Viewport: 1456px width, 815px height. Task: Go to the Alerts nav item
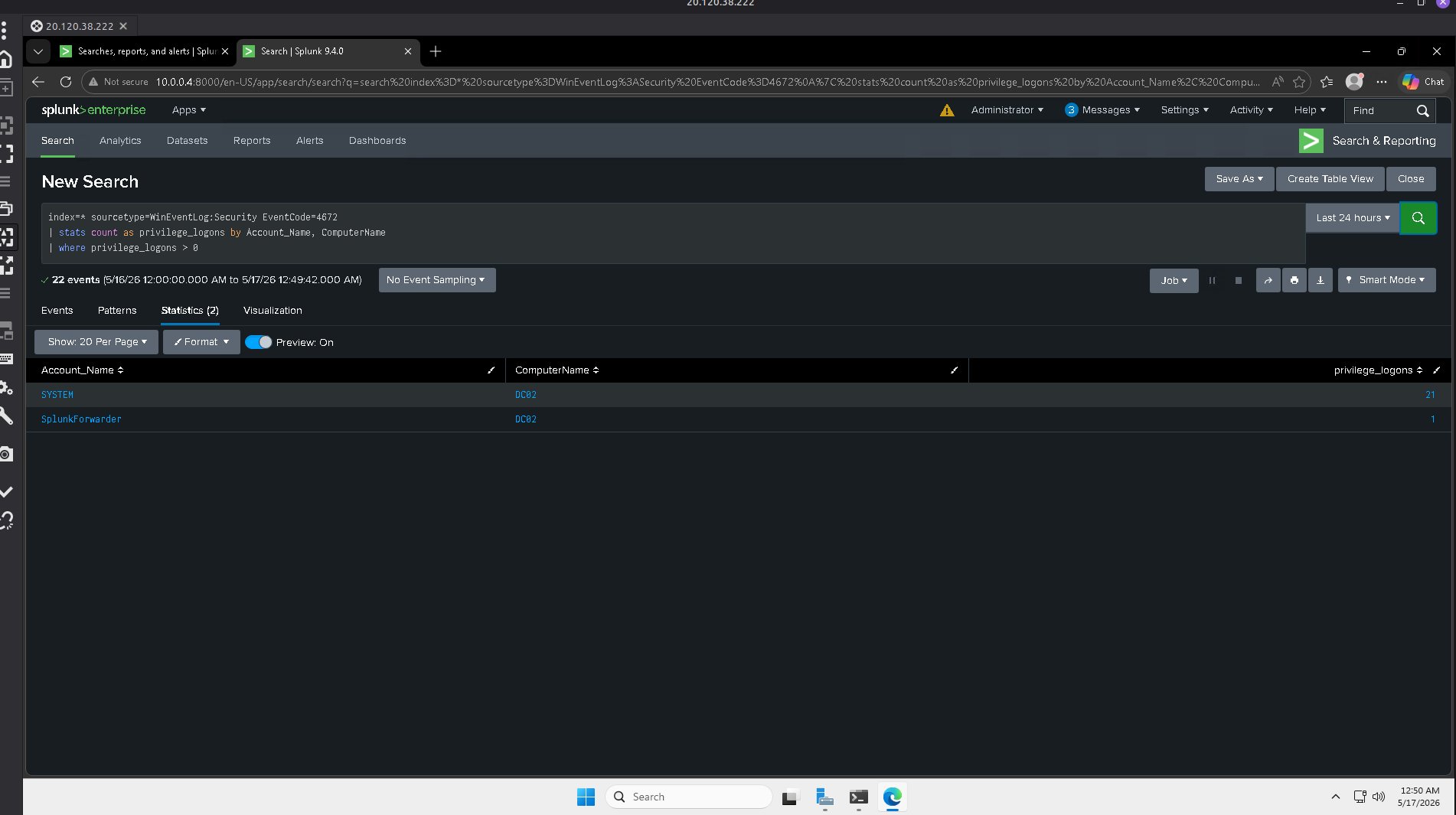pyautogui.click(x=309, y=141)
